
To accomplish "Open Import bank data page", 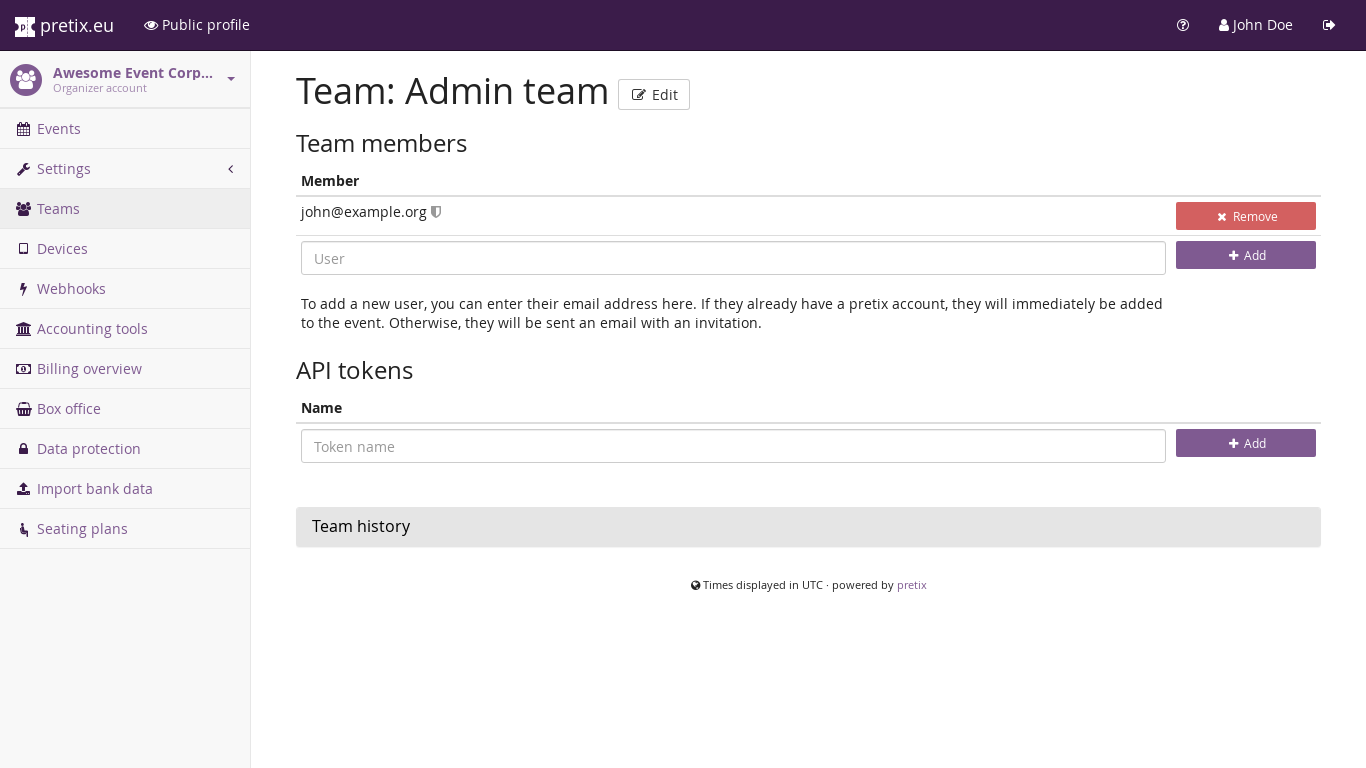I will click(x=94, y=489).
